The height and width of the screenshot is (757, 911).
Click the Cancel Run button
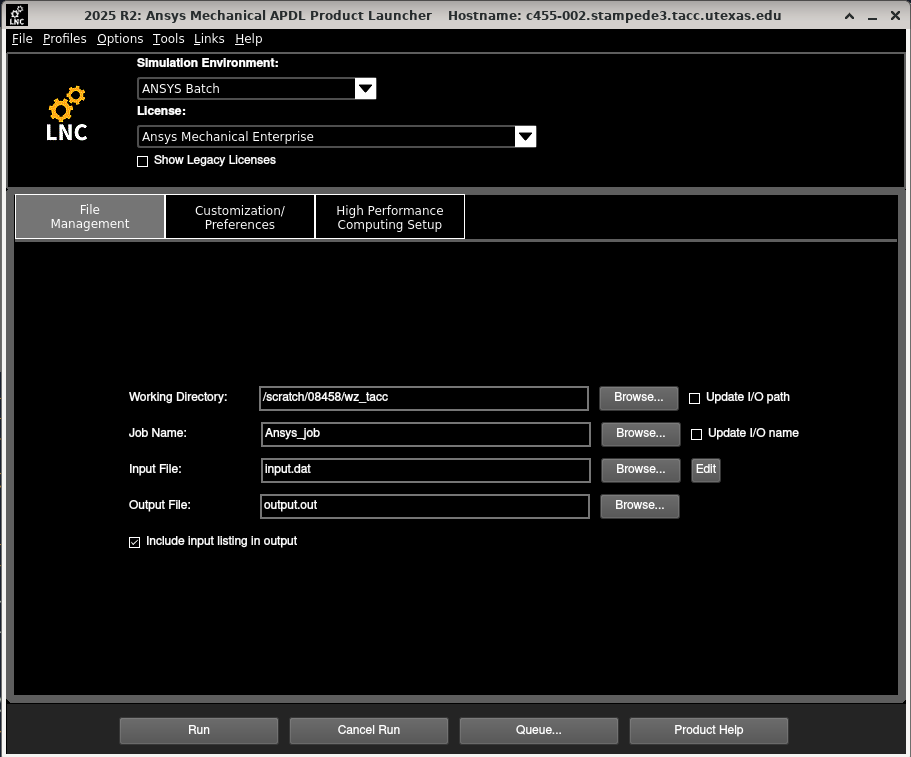369,731
